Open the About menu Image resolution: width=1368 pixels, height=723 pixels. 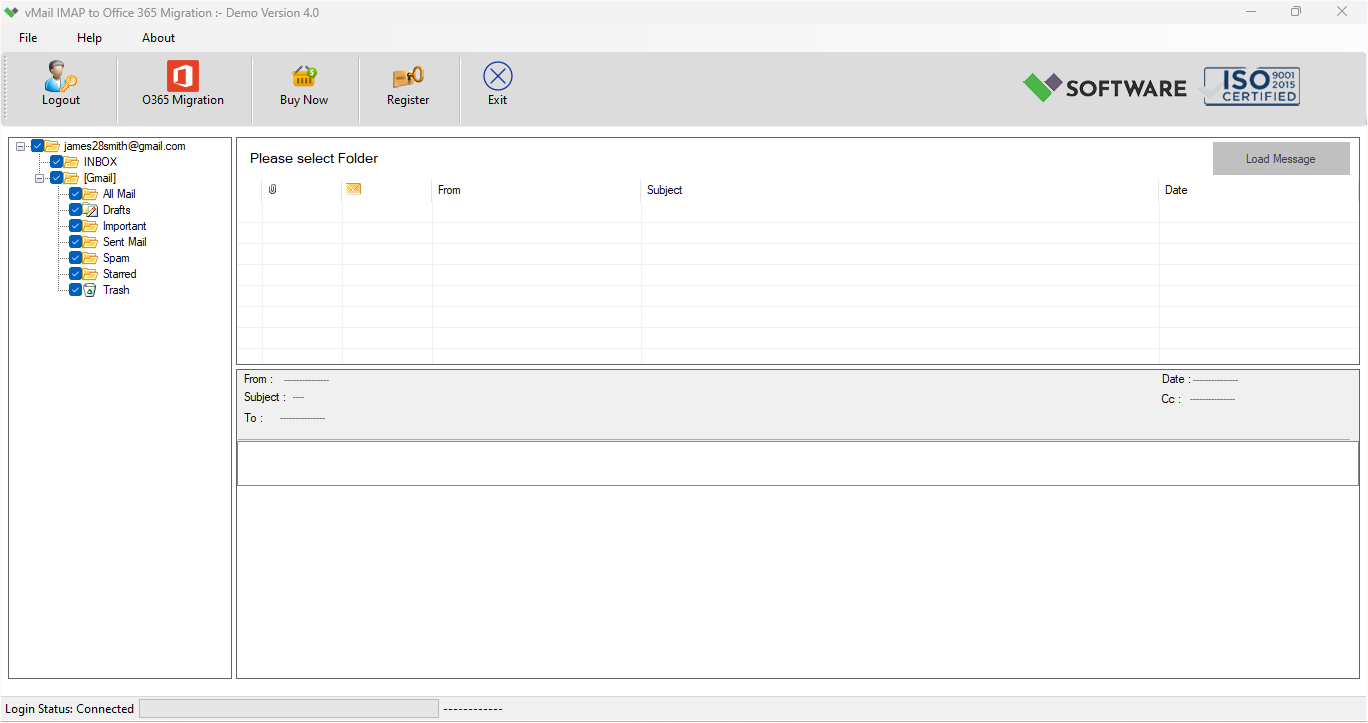tap(158, 38)
